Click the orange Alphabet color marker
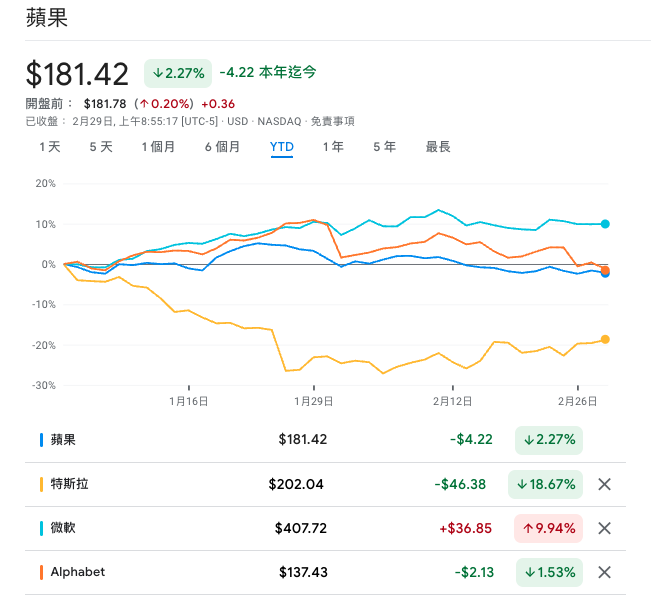This screenshot has width=651, height=604. coord(42,572)
